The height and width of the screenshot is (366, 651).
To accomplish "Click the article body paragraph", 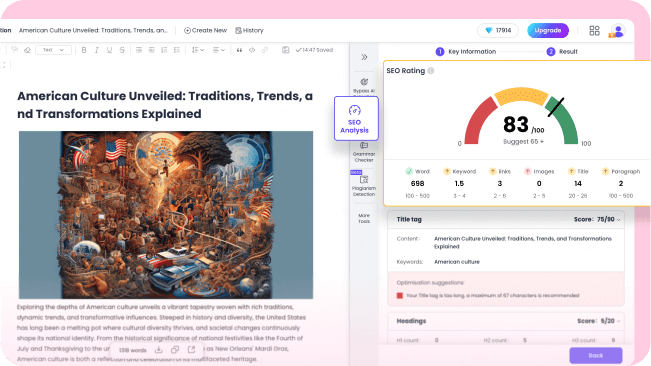I will pyautogui.click(x=162, y=333).
